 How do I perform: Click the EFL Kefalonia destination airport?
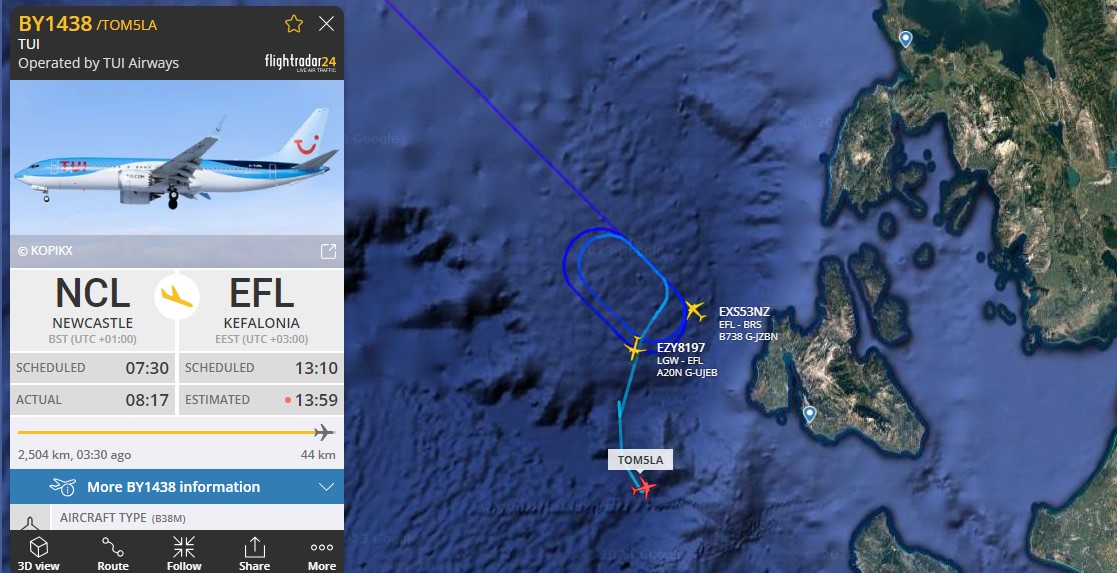click(x=261, y=307)
